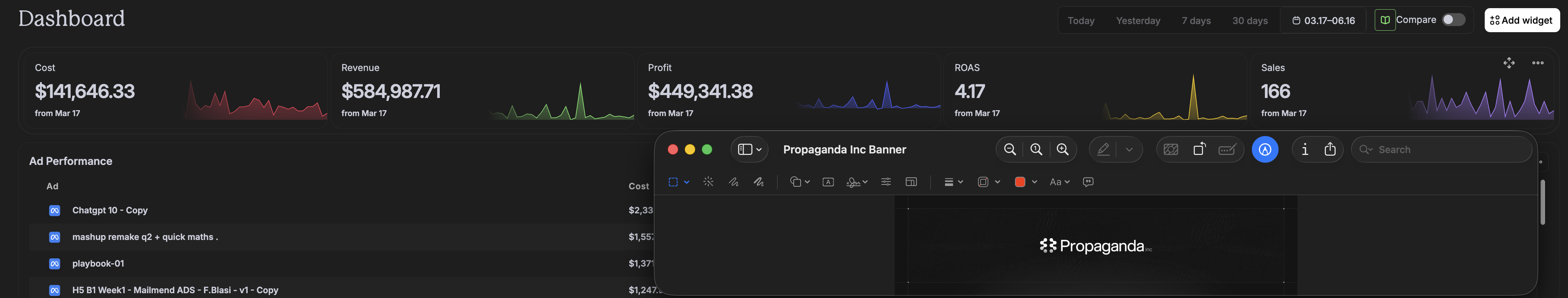This screenshot has height=298, width=1568.
Task: Click the Propaganda logo in the banner image
Action: (1096, 246)
